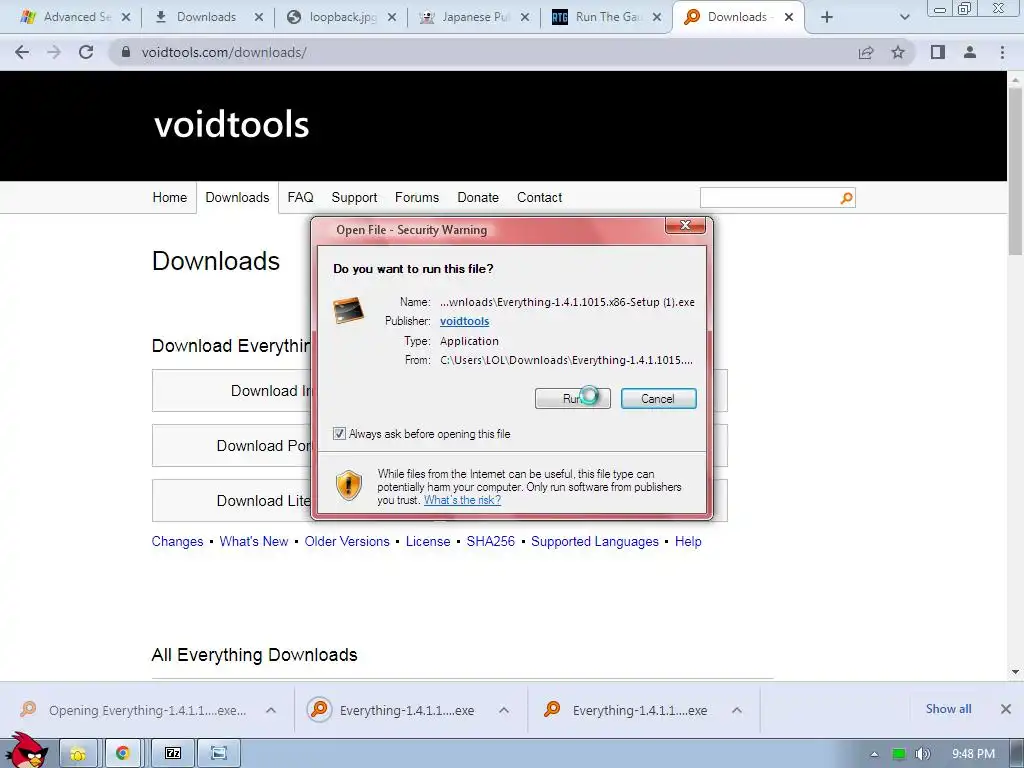Open the FAQ navigation item
The height and width of the screenshot is (768, 1024).
click(300, 197)
